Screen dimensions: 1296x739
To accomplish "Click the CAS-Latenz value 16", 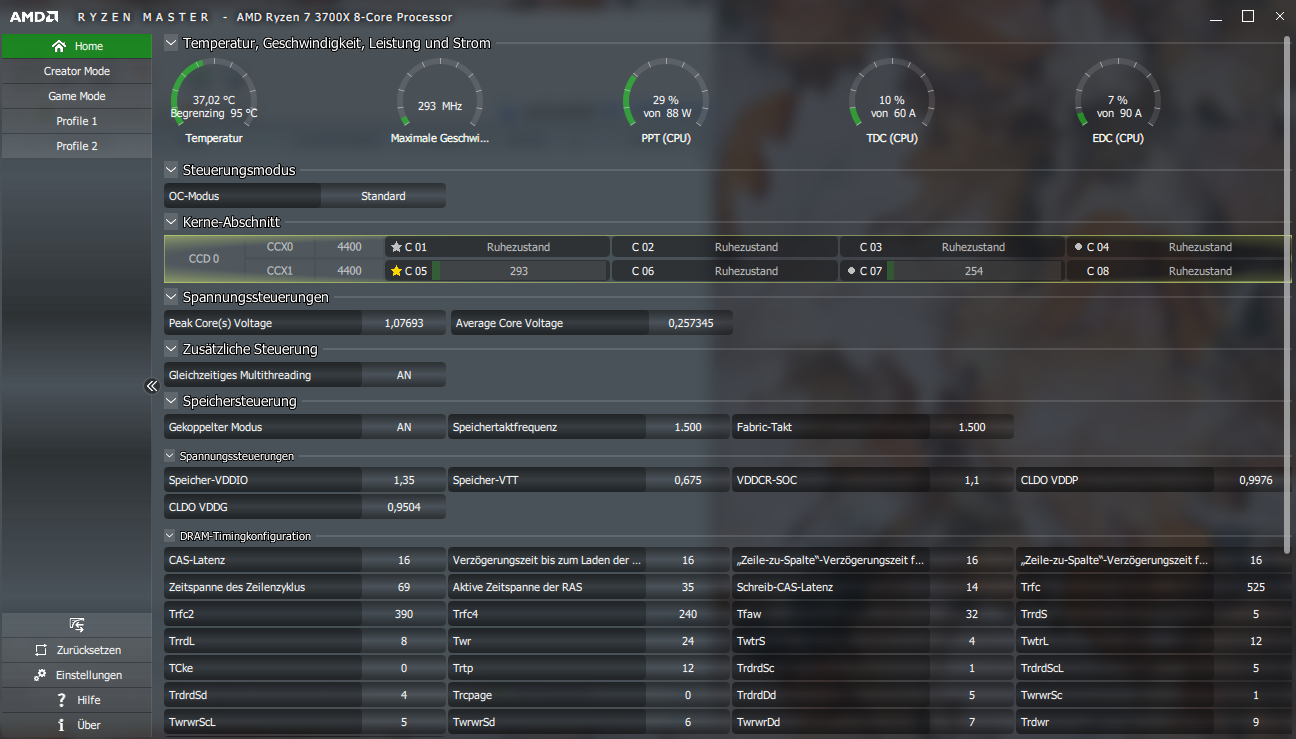I will coord(404,560).
